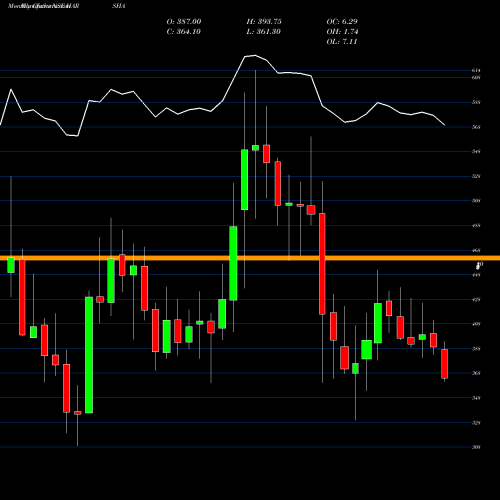Click the 448 price axis label
Image resolution: width=500 pixels, height=500 pixels.
click(476, 275)
